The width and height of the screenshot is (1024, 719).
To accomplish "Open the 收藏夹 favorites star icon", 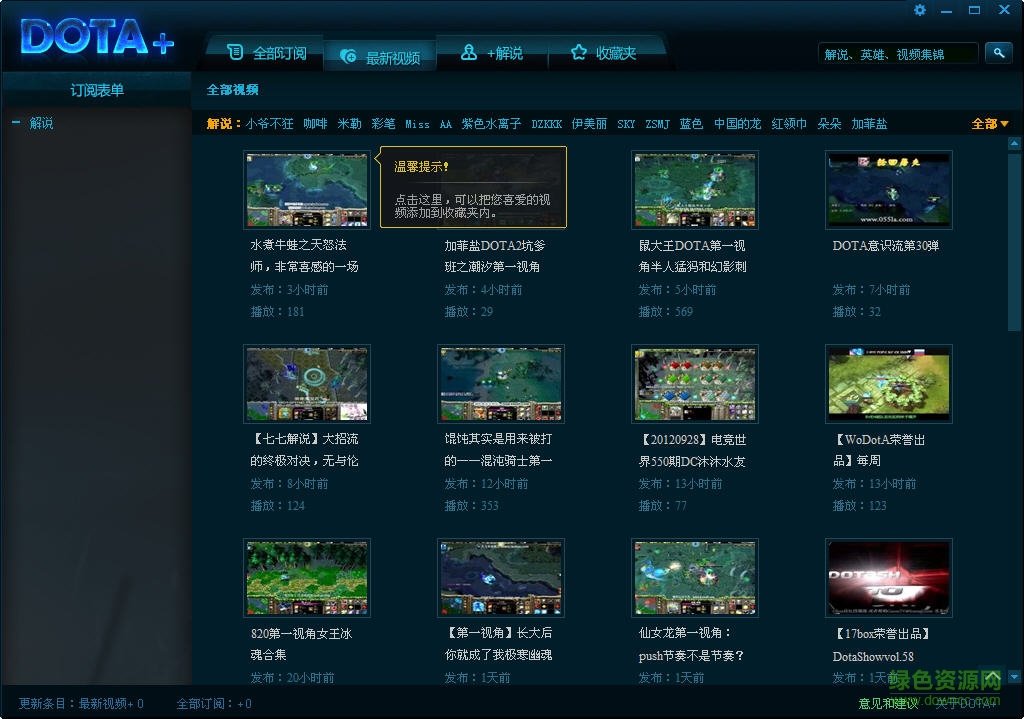I will tap(578, 51).
